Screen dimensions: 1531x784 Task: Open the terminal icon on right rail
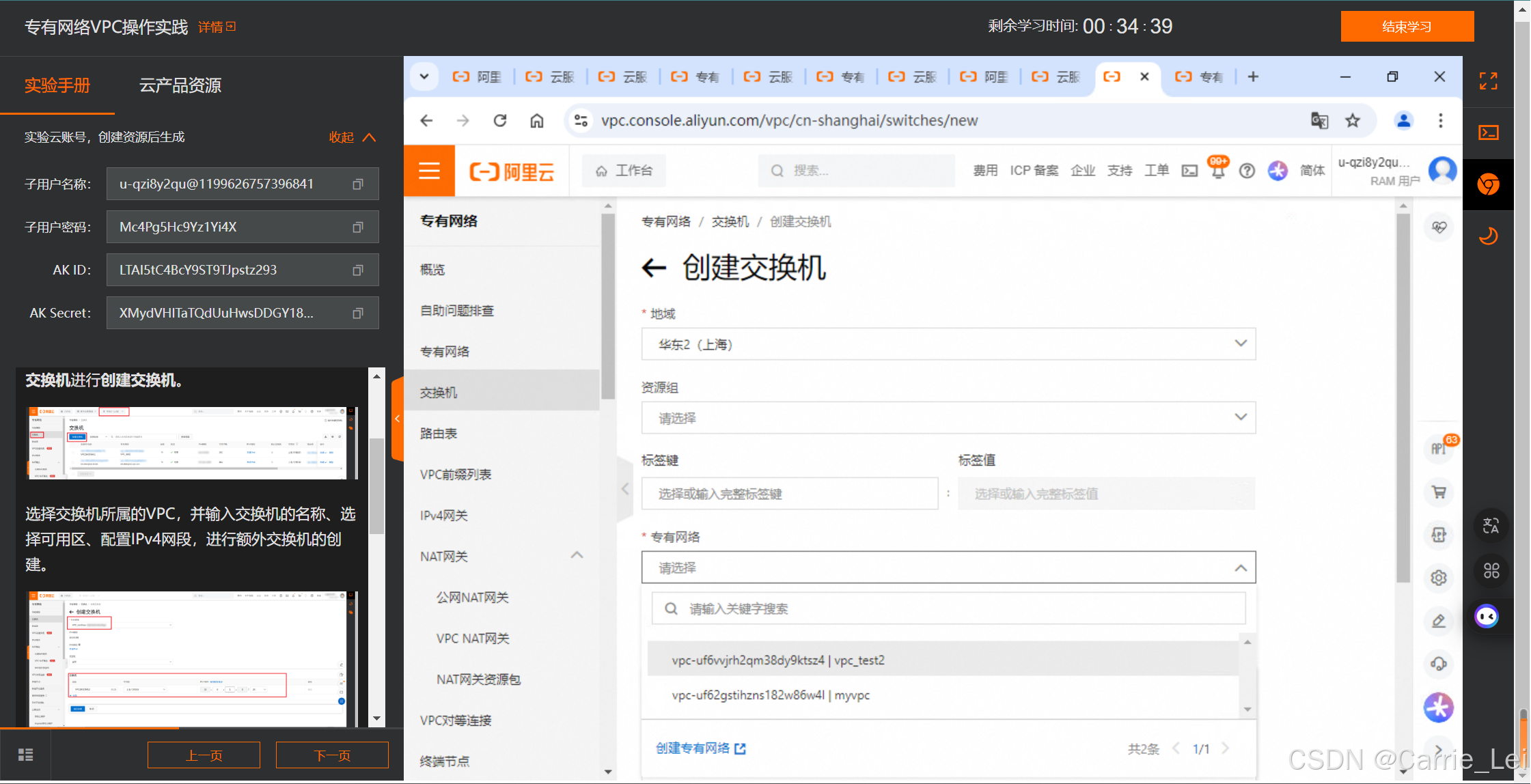[1489, 132]
